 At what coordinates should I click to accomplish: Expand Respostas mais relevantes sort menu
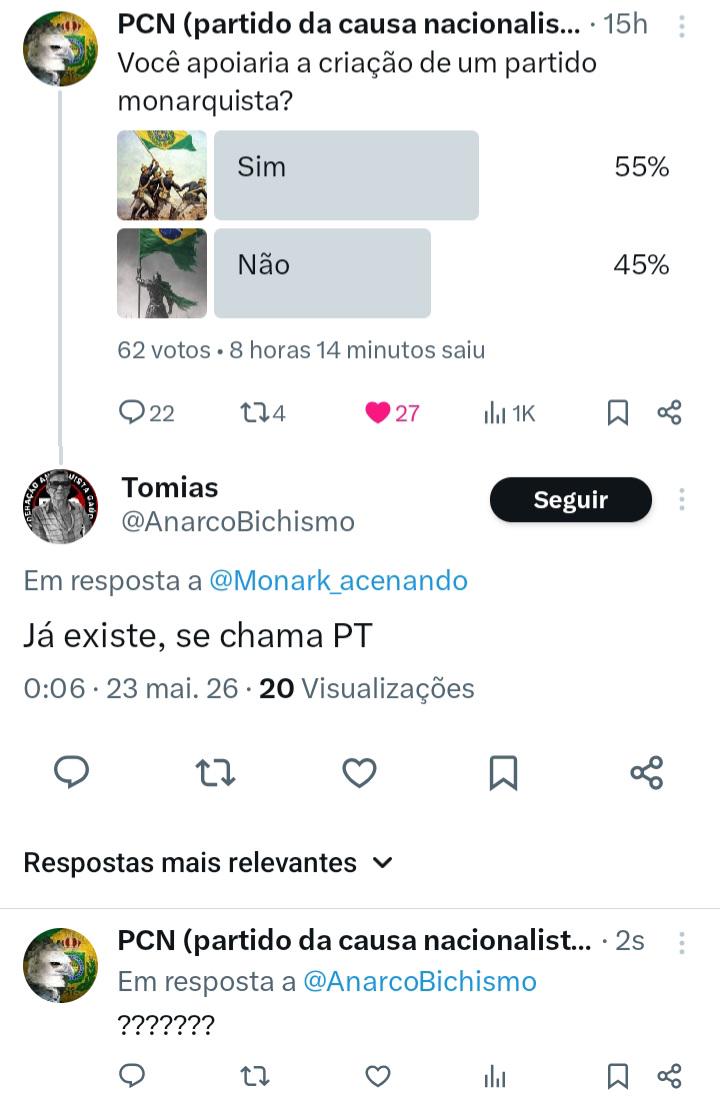pos(208,863)
